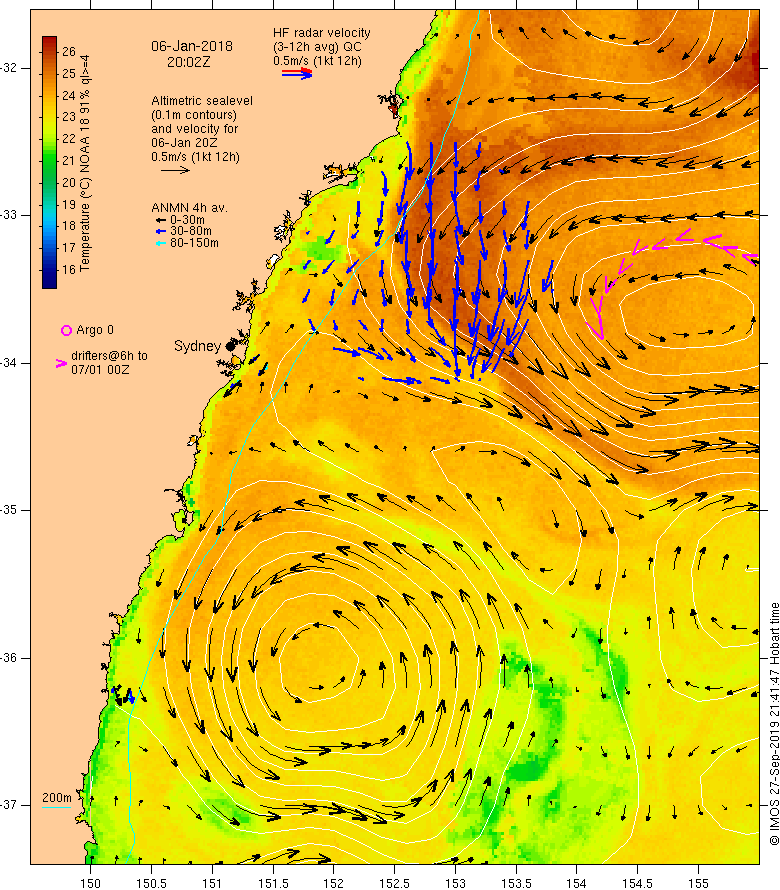The height and width of the screenshot is (890, 780).
Task: Click the 'HF radar velocity' legend text
Action: tap(322, 33)
